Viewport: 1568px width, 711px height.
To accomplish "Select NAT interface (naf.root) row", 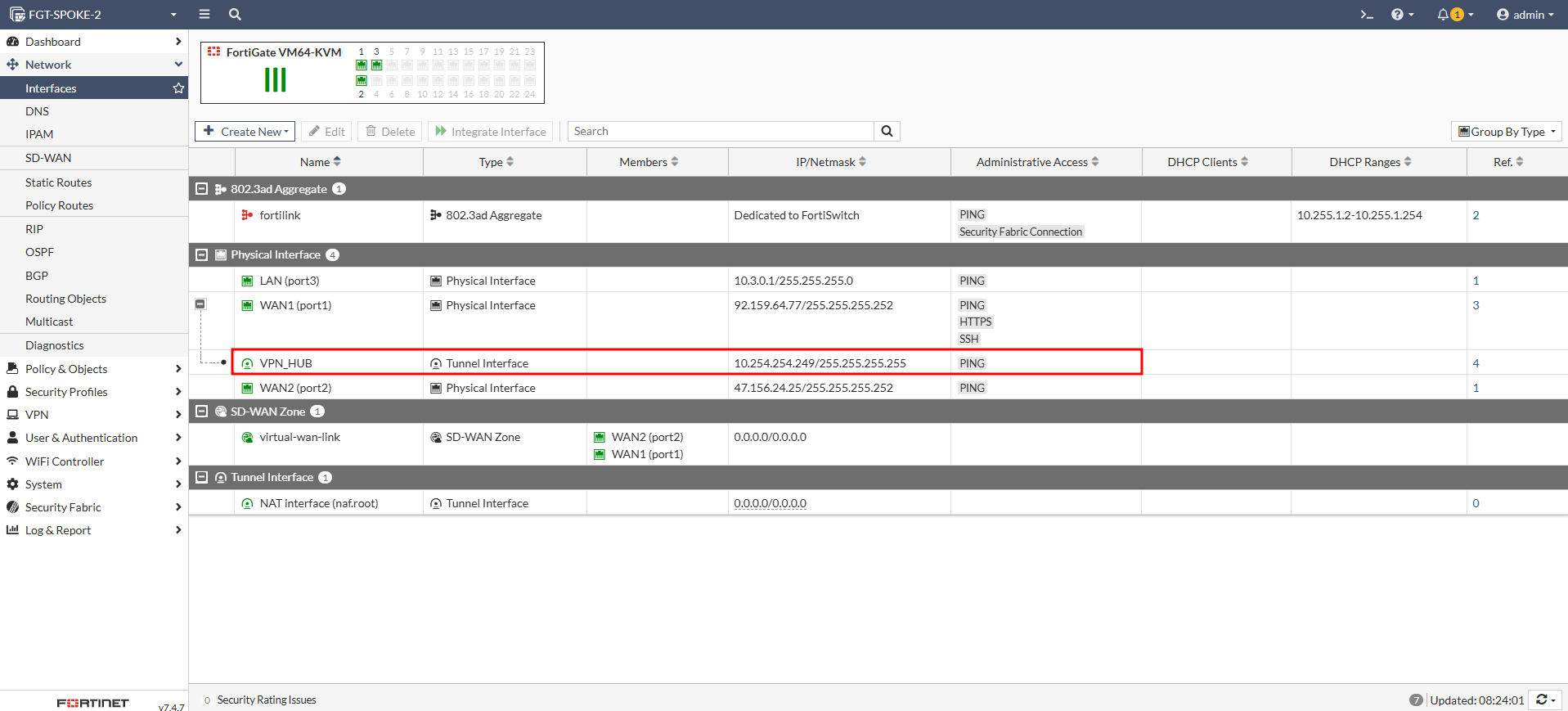I will click(878, 502).
